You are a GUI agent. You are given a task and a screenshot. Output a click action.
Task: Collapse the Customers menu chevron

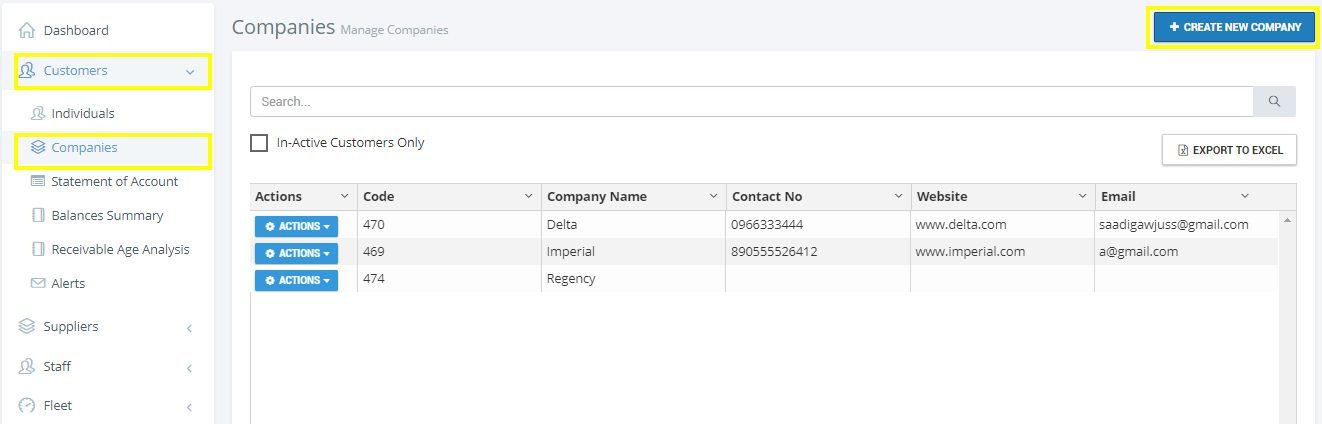[x=190, y=72]
